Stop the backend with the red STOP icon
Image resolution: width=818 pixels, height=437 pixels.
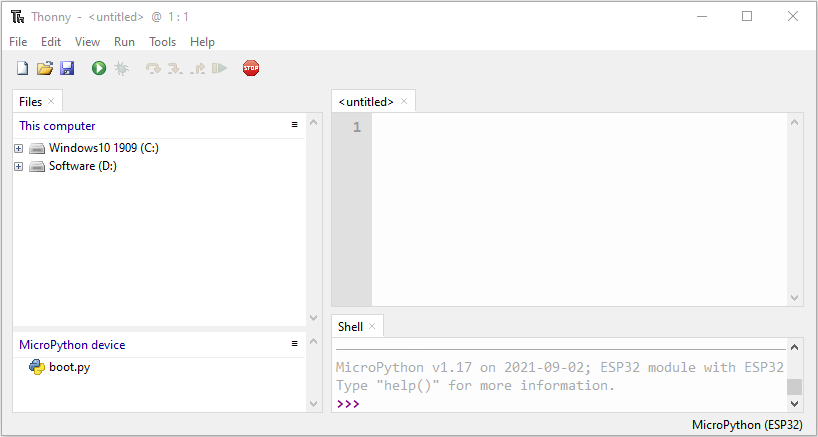coord(251,68)
